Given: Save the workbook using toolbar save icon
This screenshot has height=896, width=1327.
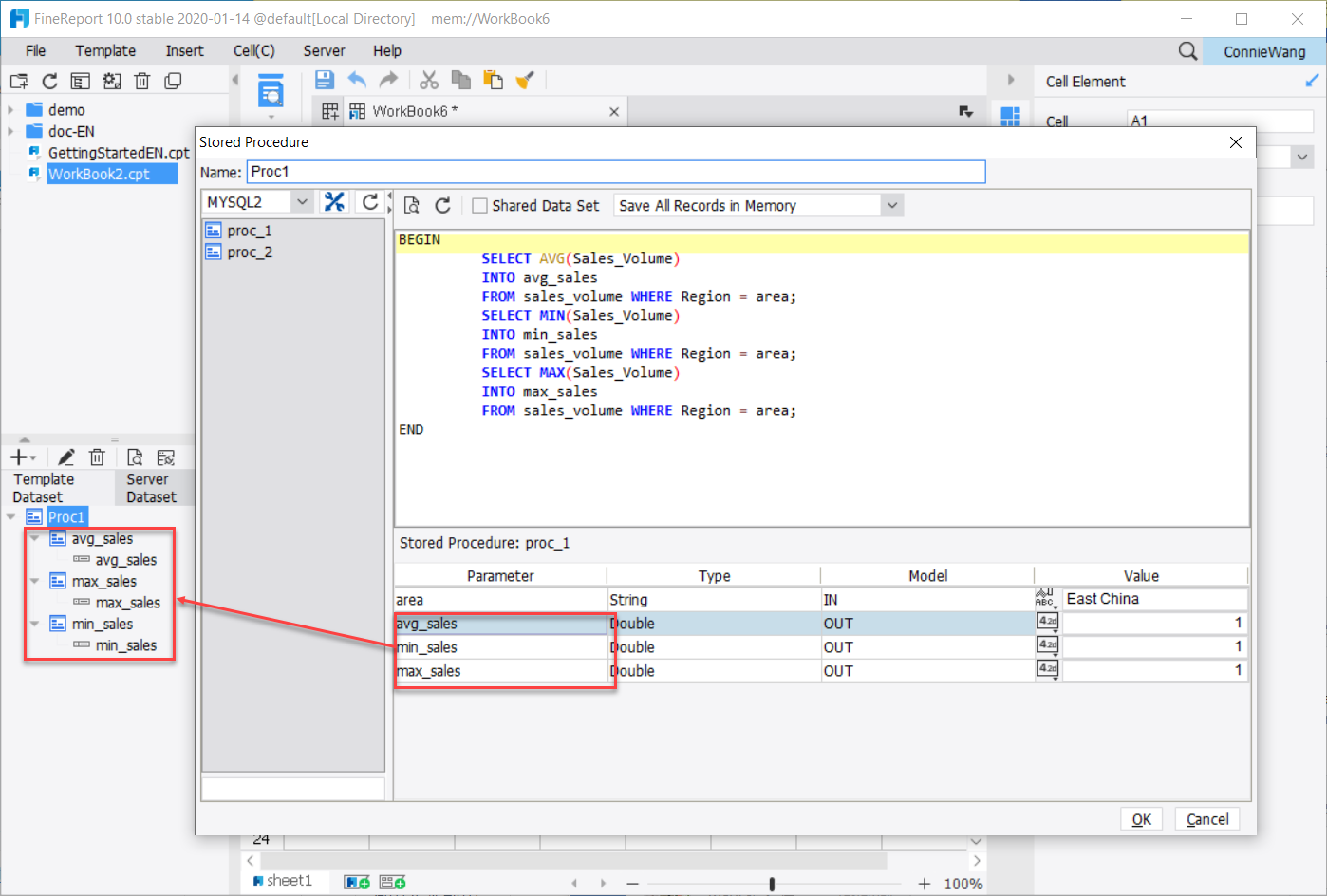Looking at the screenshot, I should click(323, 80).
